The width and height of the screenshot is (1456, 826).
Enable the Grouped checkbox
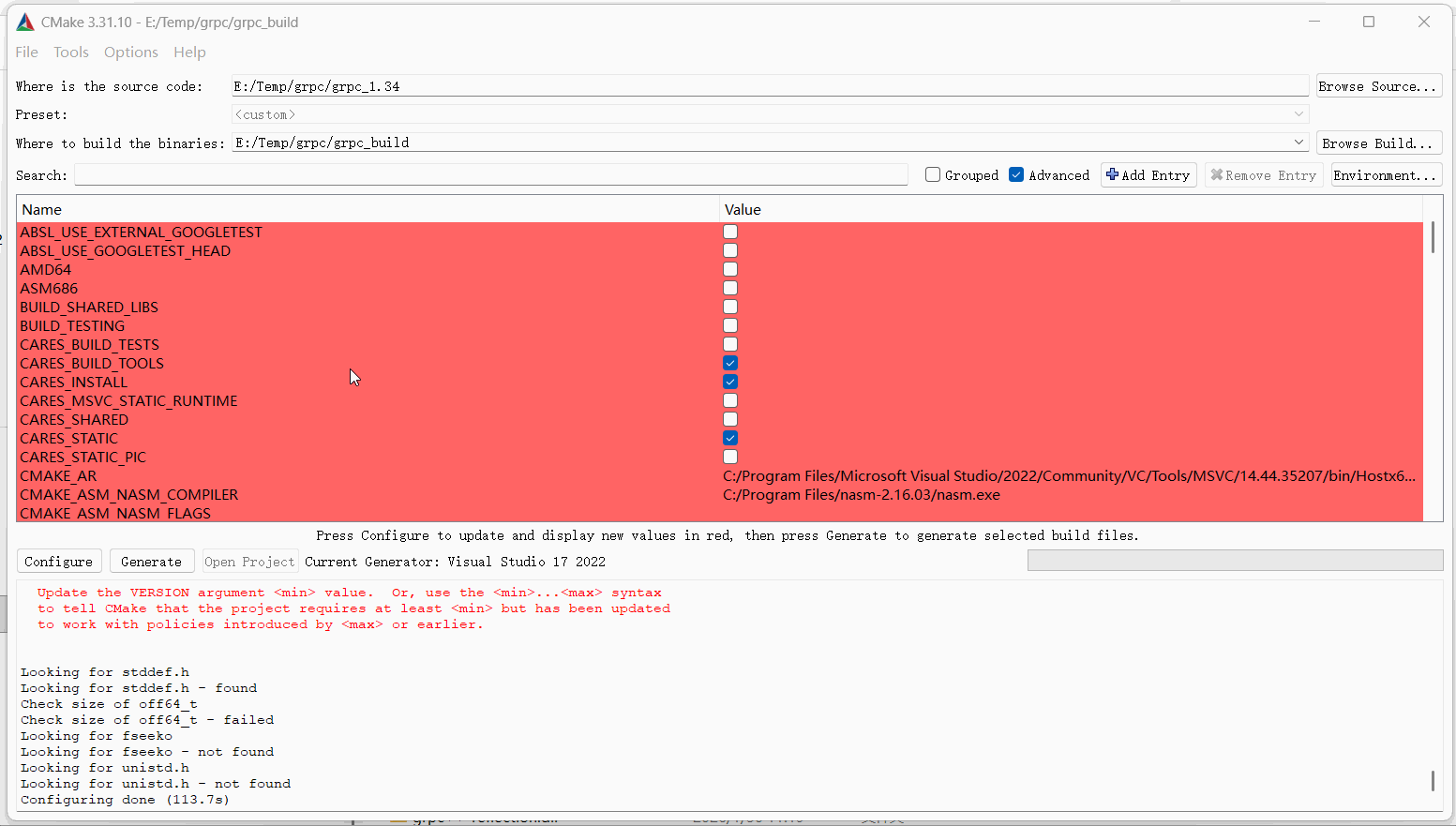[x=933, y=174]
